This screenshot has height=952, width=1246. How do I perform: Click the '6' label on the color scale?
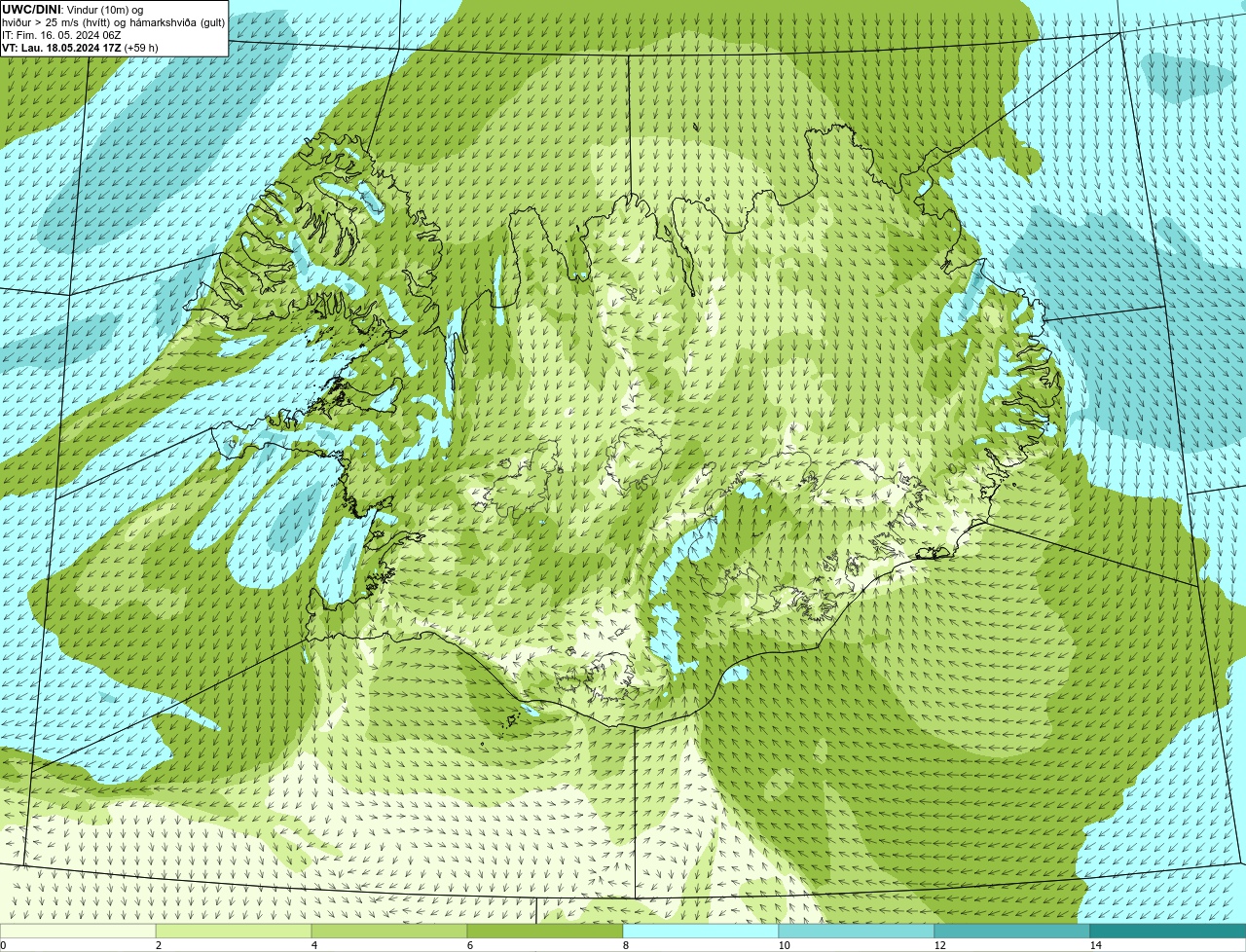tap(470, 945)
